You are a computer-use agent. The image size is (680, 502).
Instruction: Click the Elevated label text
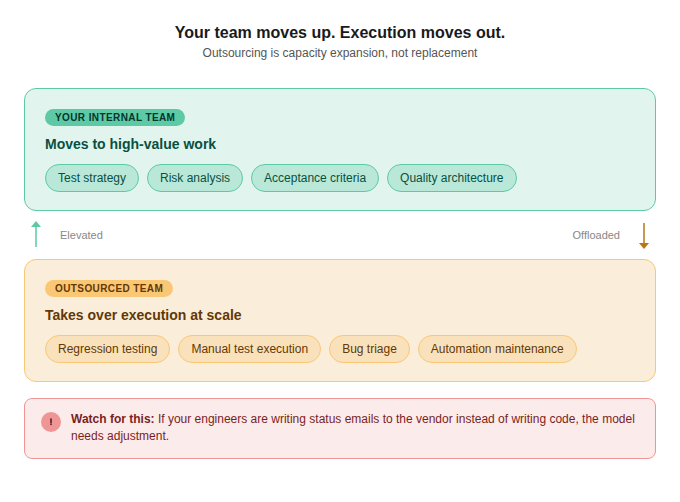[x=81, y=235]
